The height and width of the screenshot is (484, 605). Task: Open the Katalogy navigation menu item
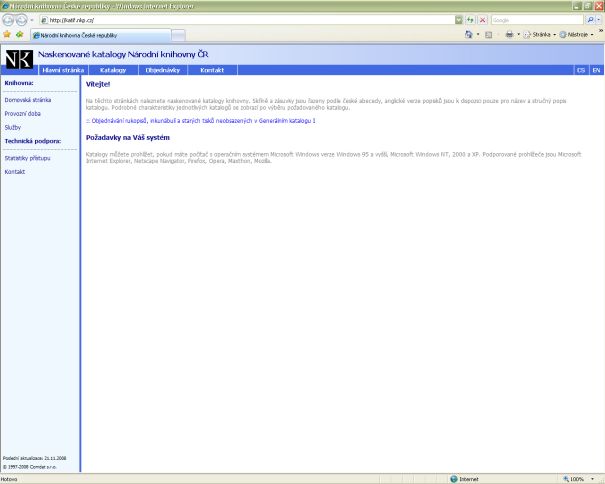tap(112, 71)
